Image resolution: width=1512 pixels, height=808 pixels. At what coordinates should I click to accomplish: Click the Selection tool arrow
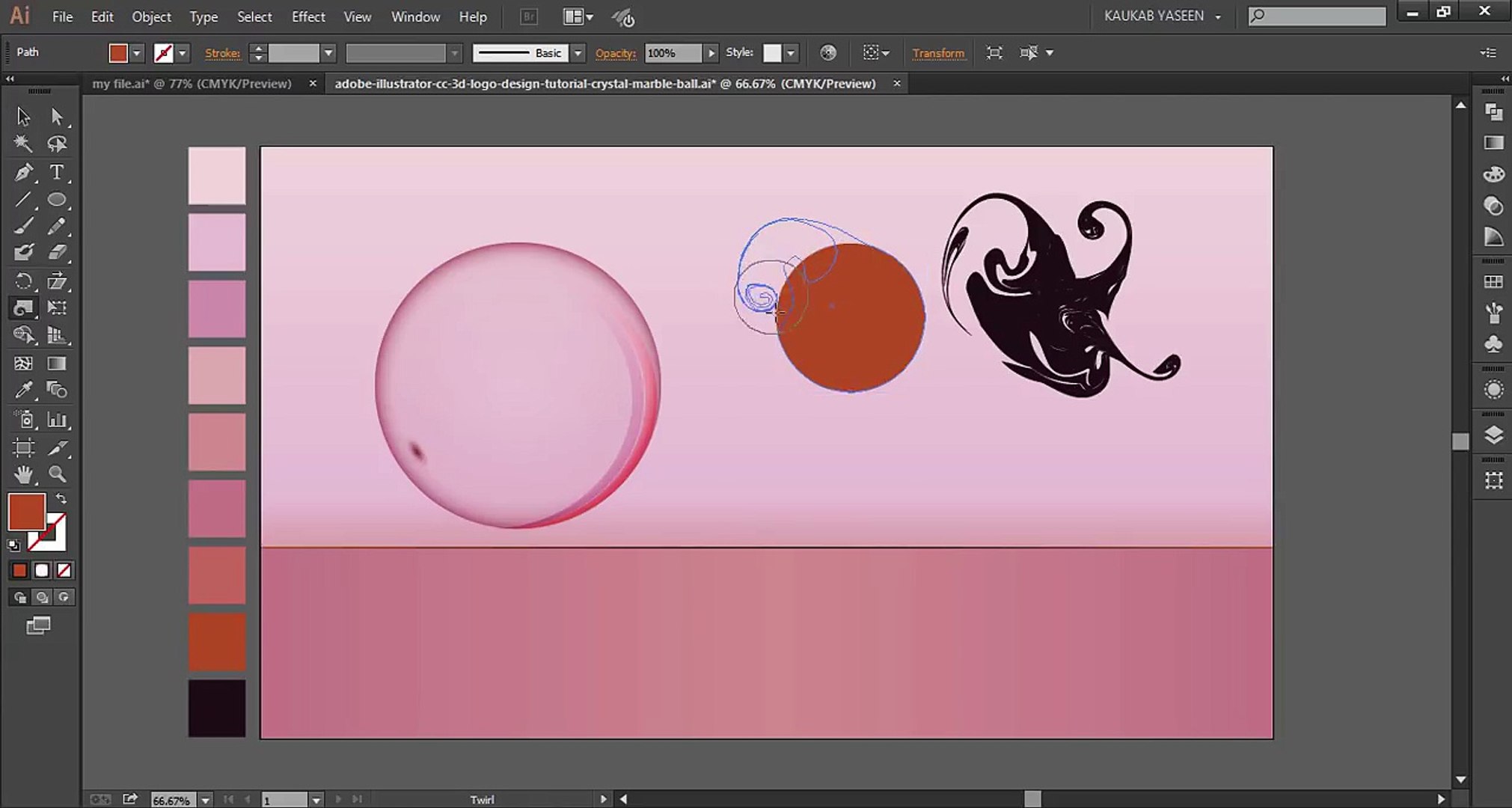click(x=23, y=115)
